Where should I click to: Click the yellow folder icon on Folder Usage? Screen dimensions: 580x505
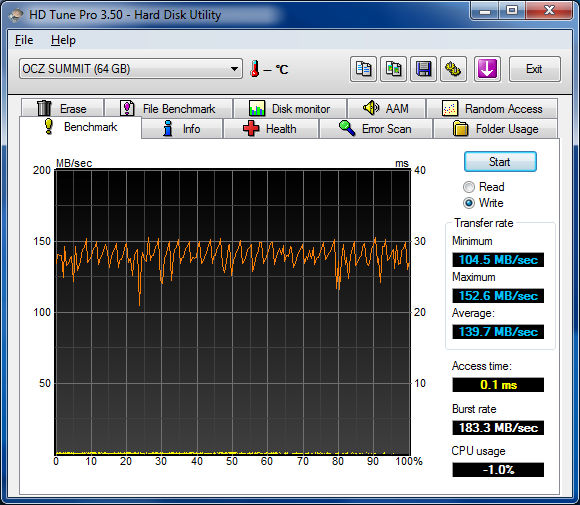pyautogui.click(x=461, y=128)
